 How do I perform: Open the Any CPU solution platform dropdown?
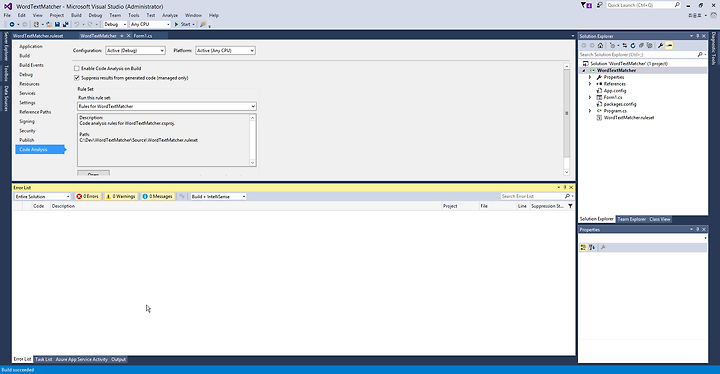click(x=150, y=24)
